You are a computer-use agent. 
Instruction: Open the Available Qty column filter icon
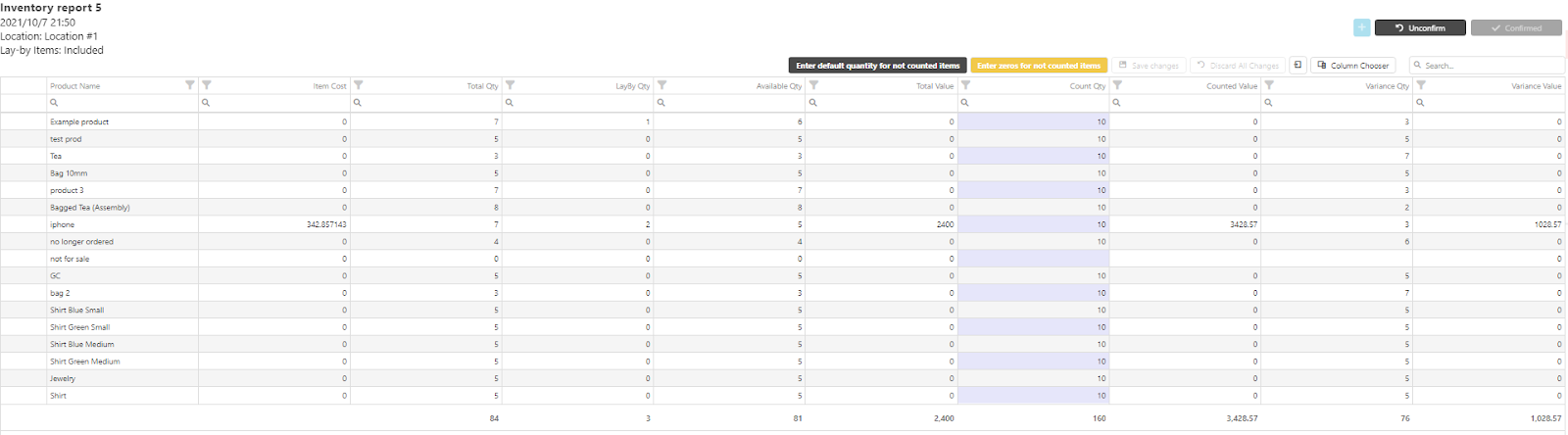(662, 85)
